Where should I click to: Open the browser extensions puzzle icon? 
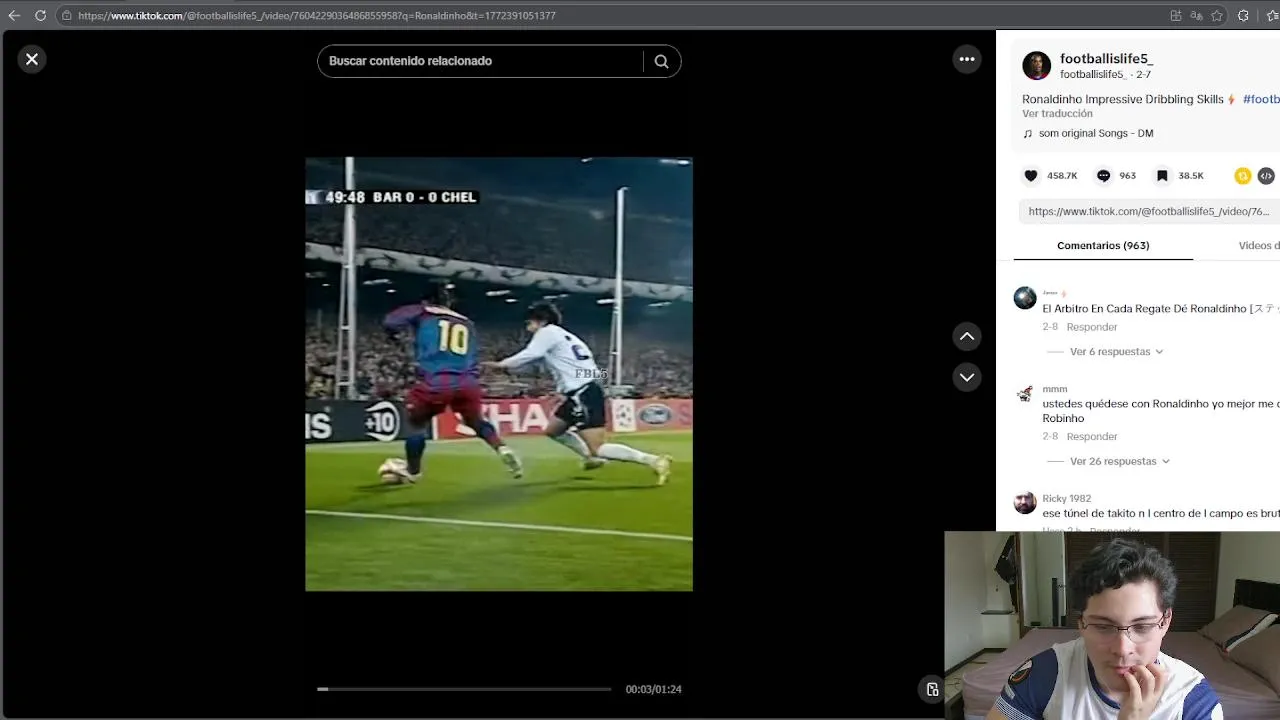[1243, 15]
